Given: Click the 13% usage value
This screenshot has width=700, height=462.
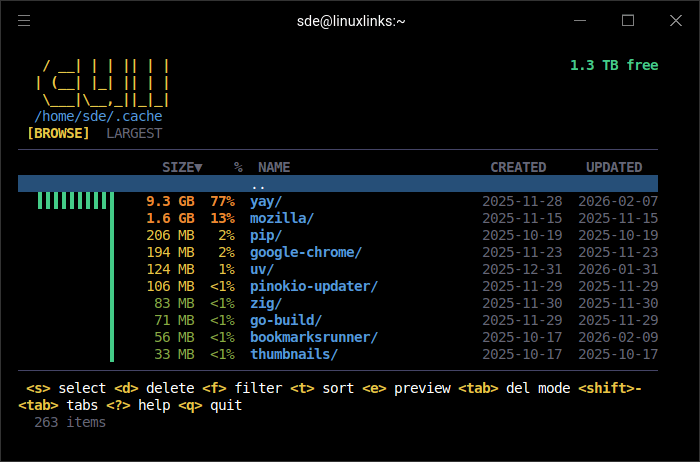Looking at the screenshot, I should pos(223,218).
